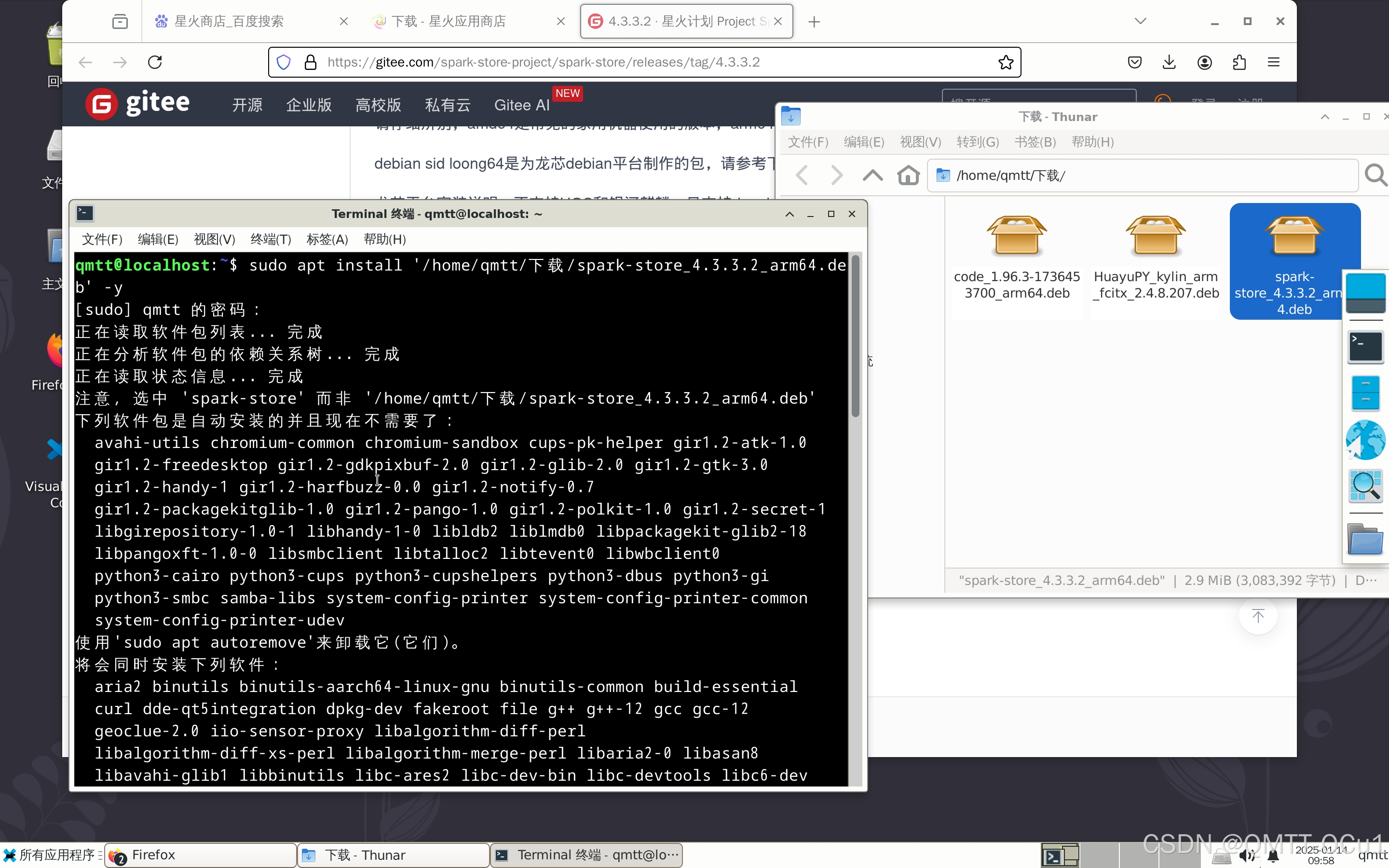This screenshot has height=868, width=1389.
Task: Switch to the 星火商店_百度搜索 tab
Action: click(x=230, y=21)
